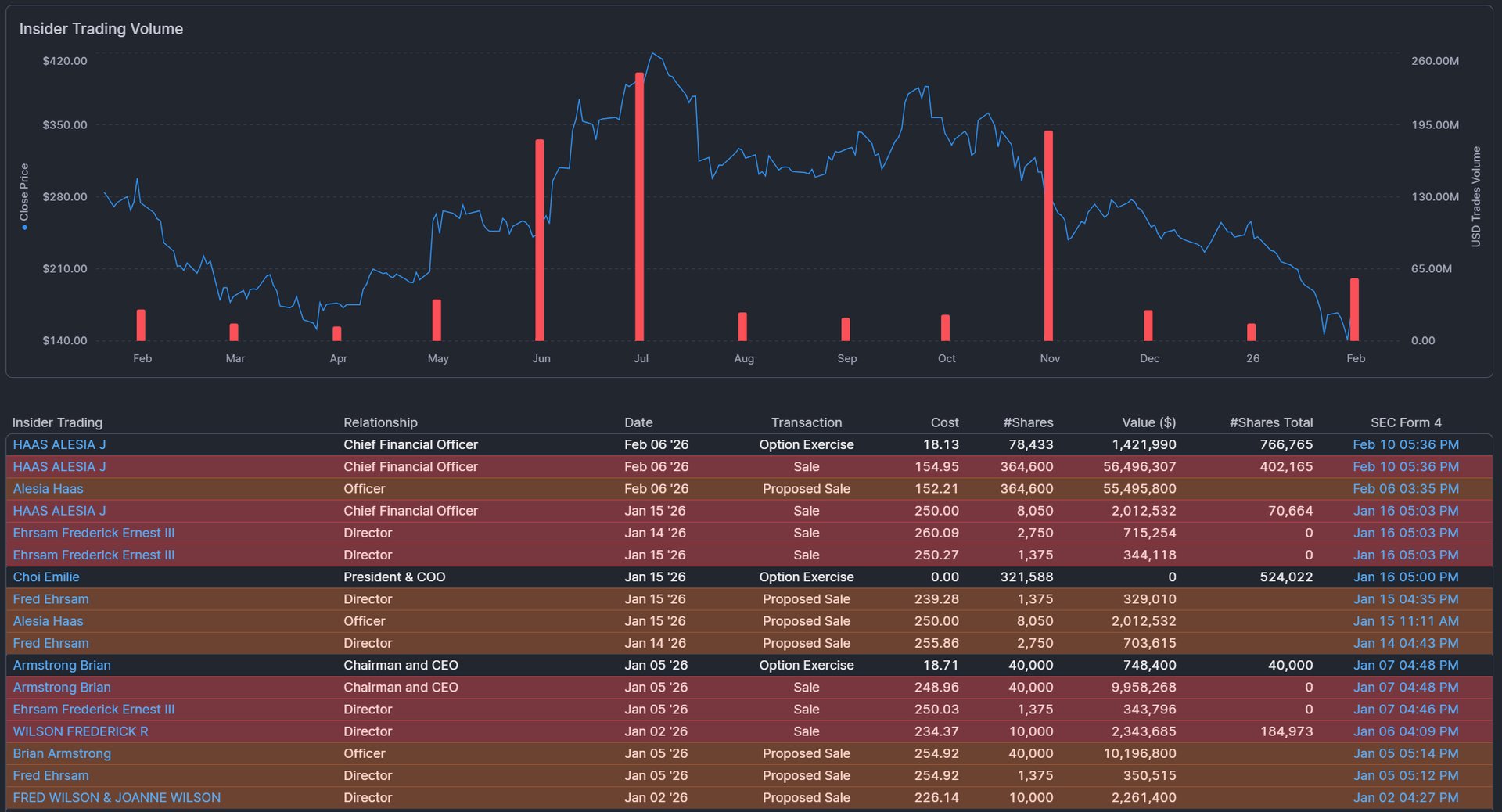Screen dimensions: 1502x812
Task: Click the #Shares Total column header
Action: 1271,422
